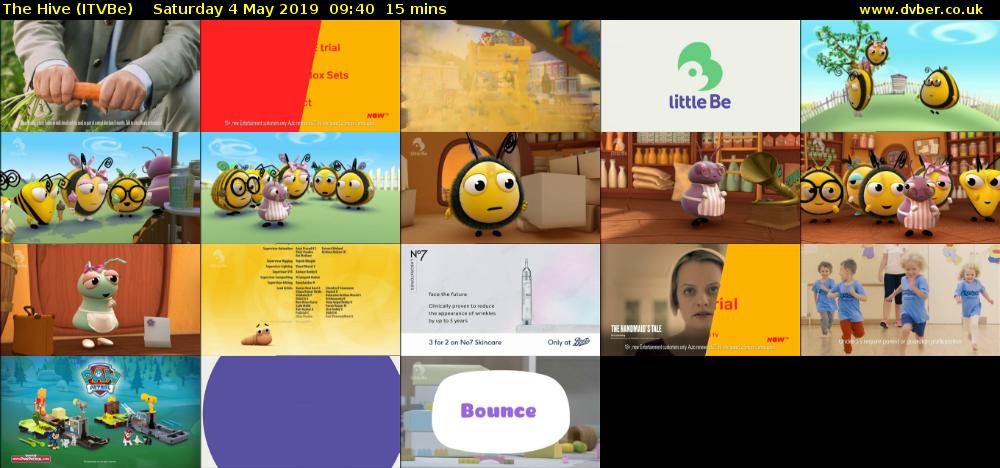The image size is (1000, 468).
Task: Click the '3 for 2 on No7 Skincare' text
Action: pos(465,342)
